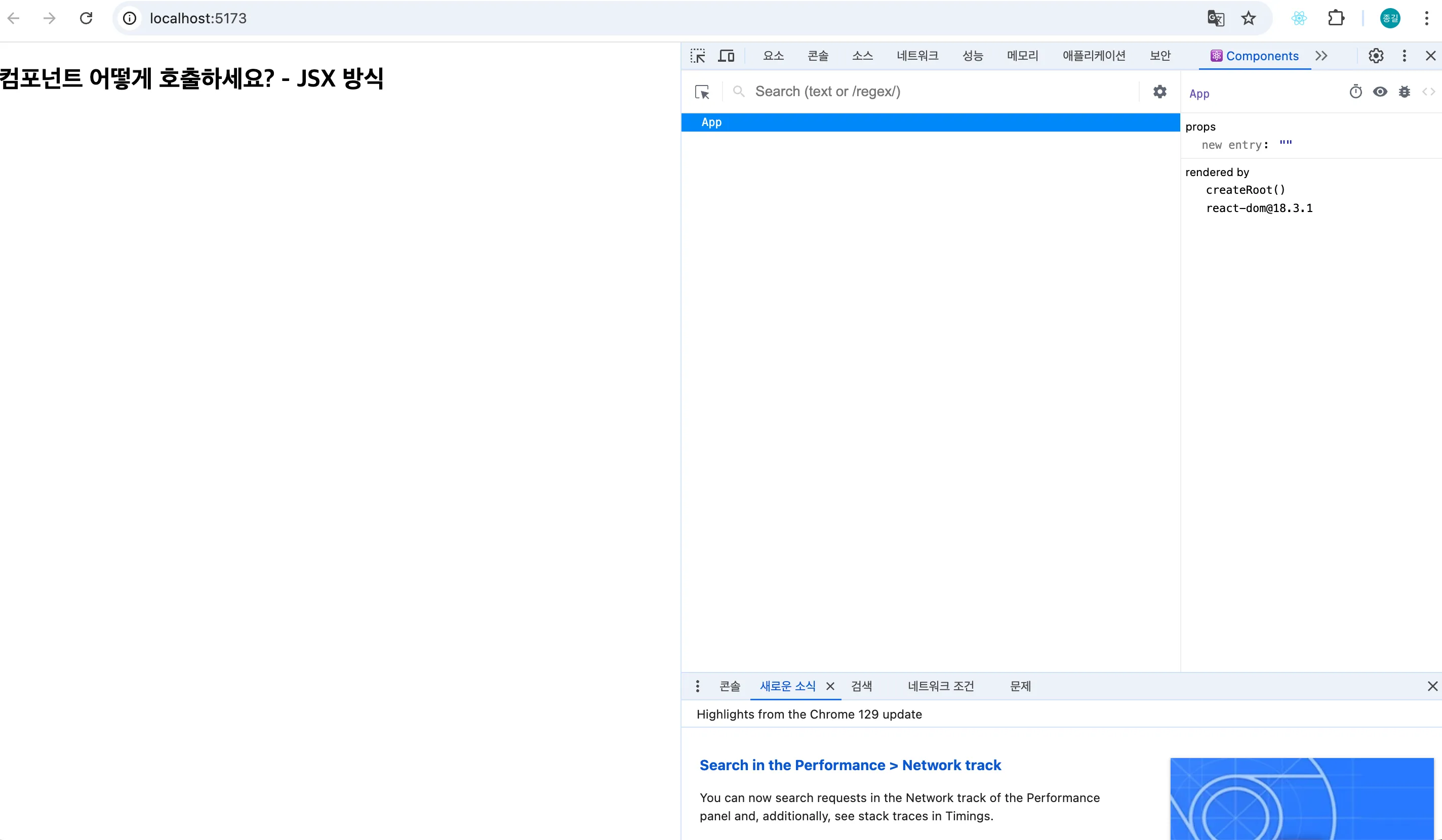Click the React DevTools extension icon in toolbar
1442x840 pixels.
tap(1299, 18)
